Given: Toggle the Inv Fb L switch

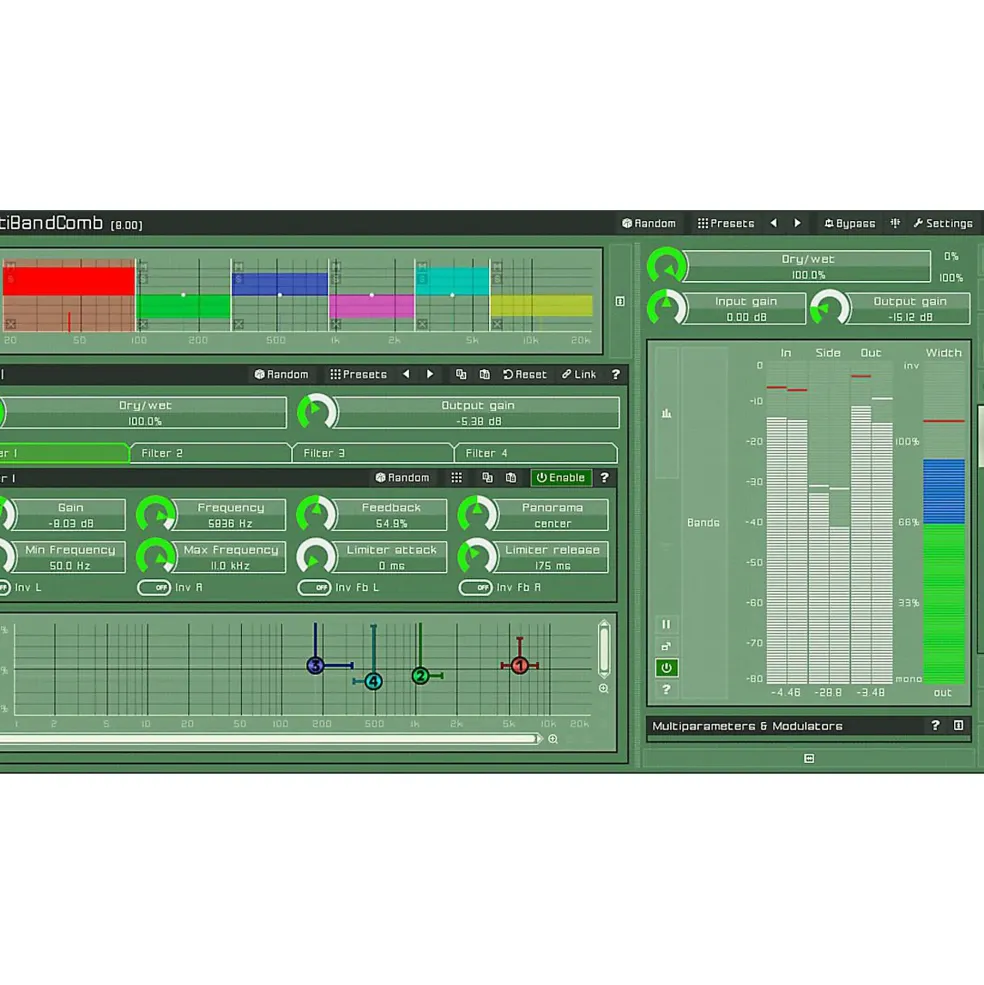Looking at the screenshot, I should pyautogui.click(x=314, y=587).
